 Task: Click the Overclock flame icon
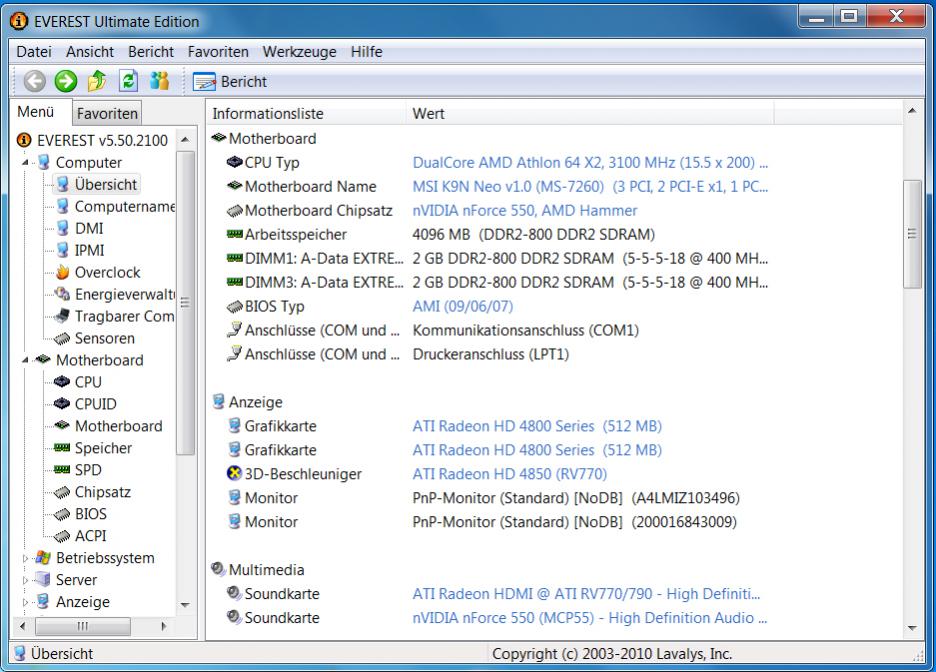pyautogui.click(x=63, y=273)
